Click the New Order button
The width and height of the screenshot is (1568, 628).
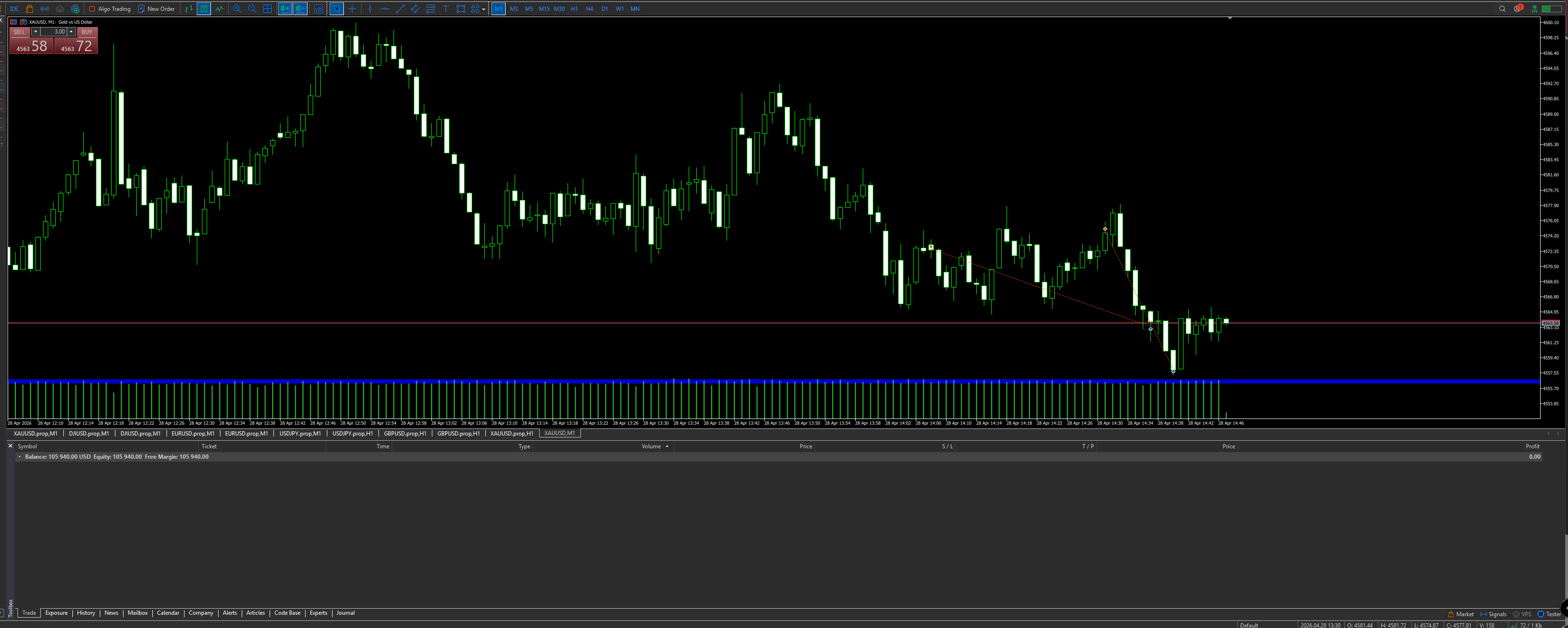coord(157,9)
